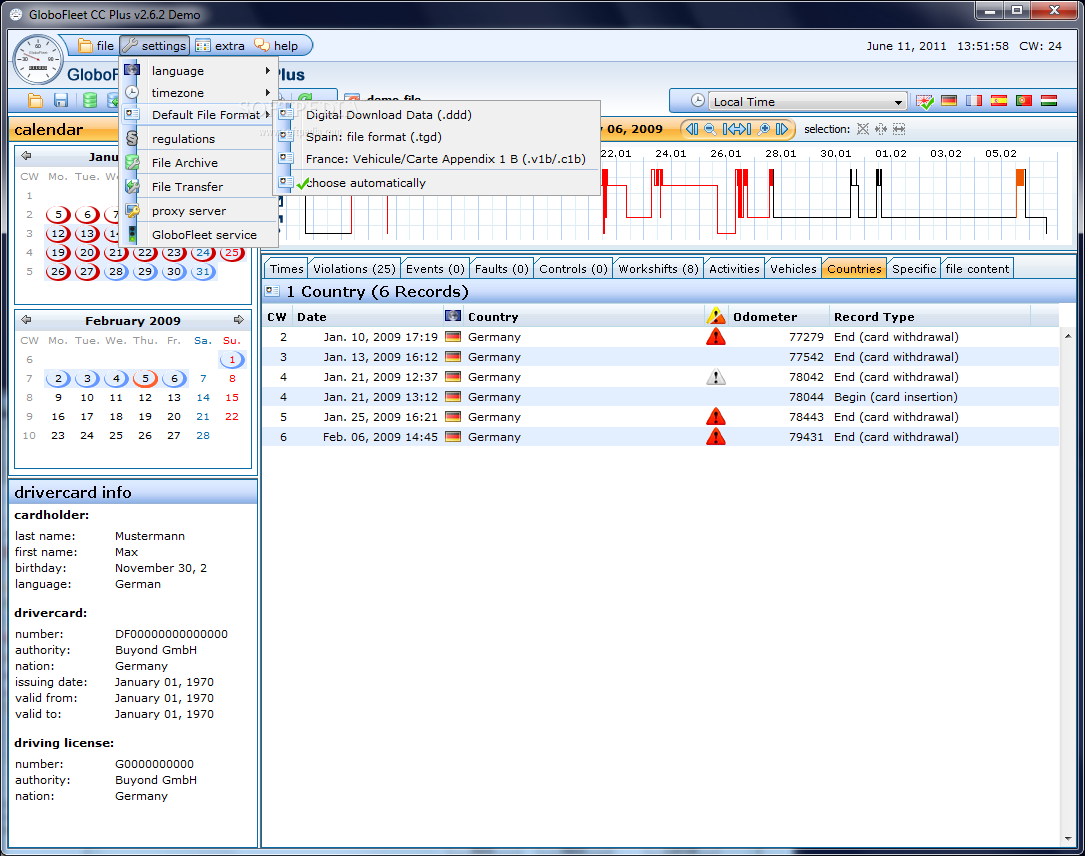Expand the Default File Format submenu
Image resolution: width=1085 pixels, height=856 pixels.
tap(199, 115)
